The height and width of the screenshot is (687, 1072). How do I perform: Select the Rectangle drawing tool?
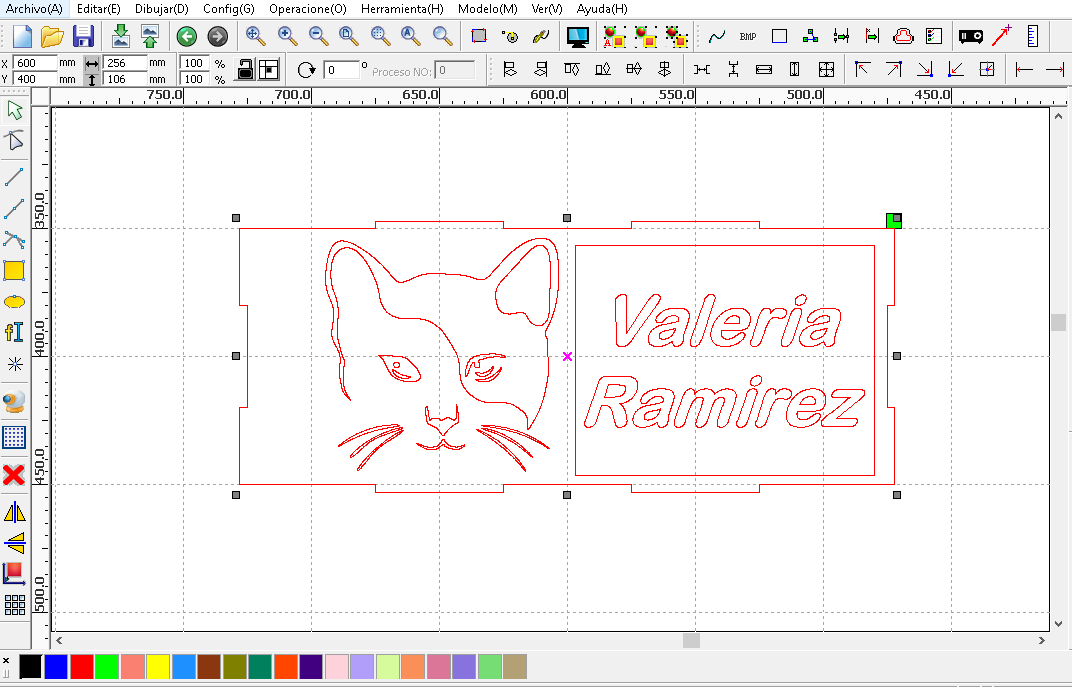14,270
